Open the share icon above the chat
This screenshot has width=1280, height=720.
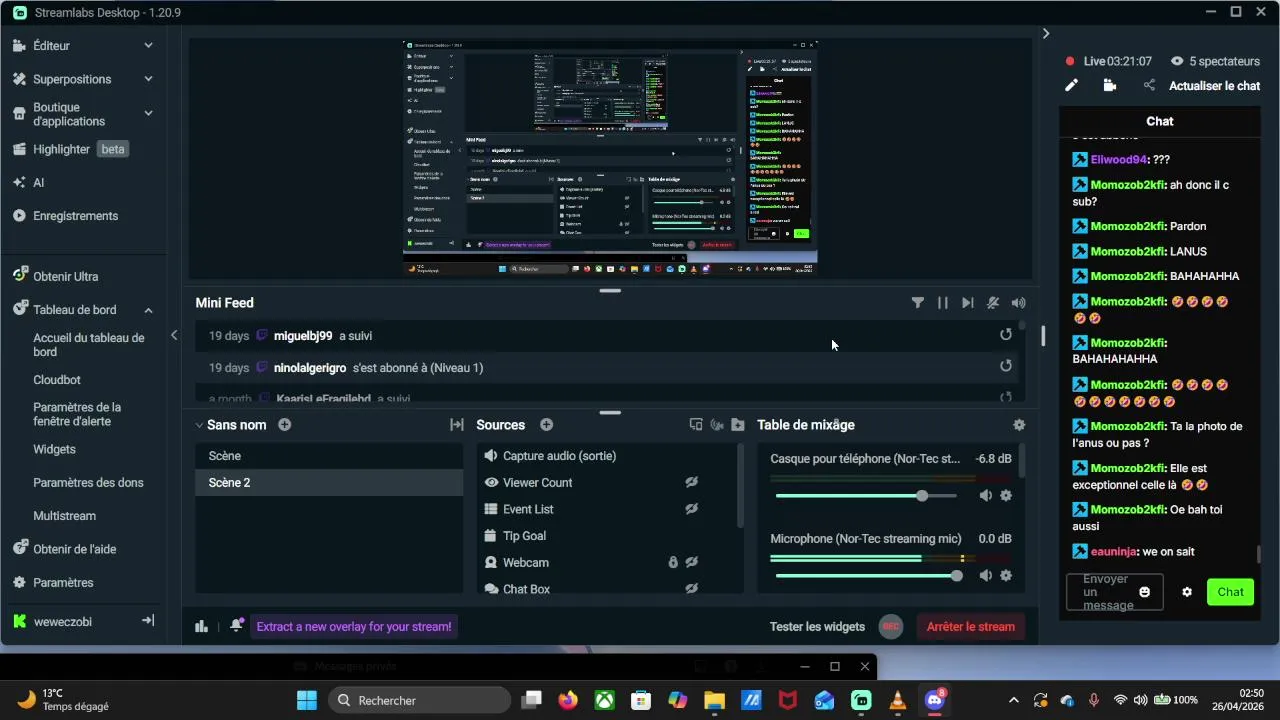tap(1149, 86)
